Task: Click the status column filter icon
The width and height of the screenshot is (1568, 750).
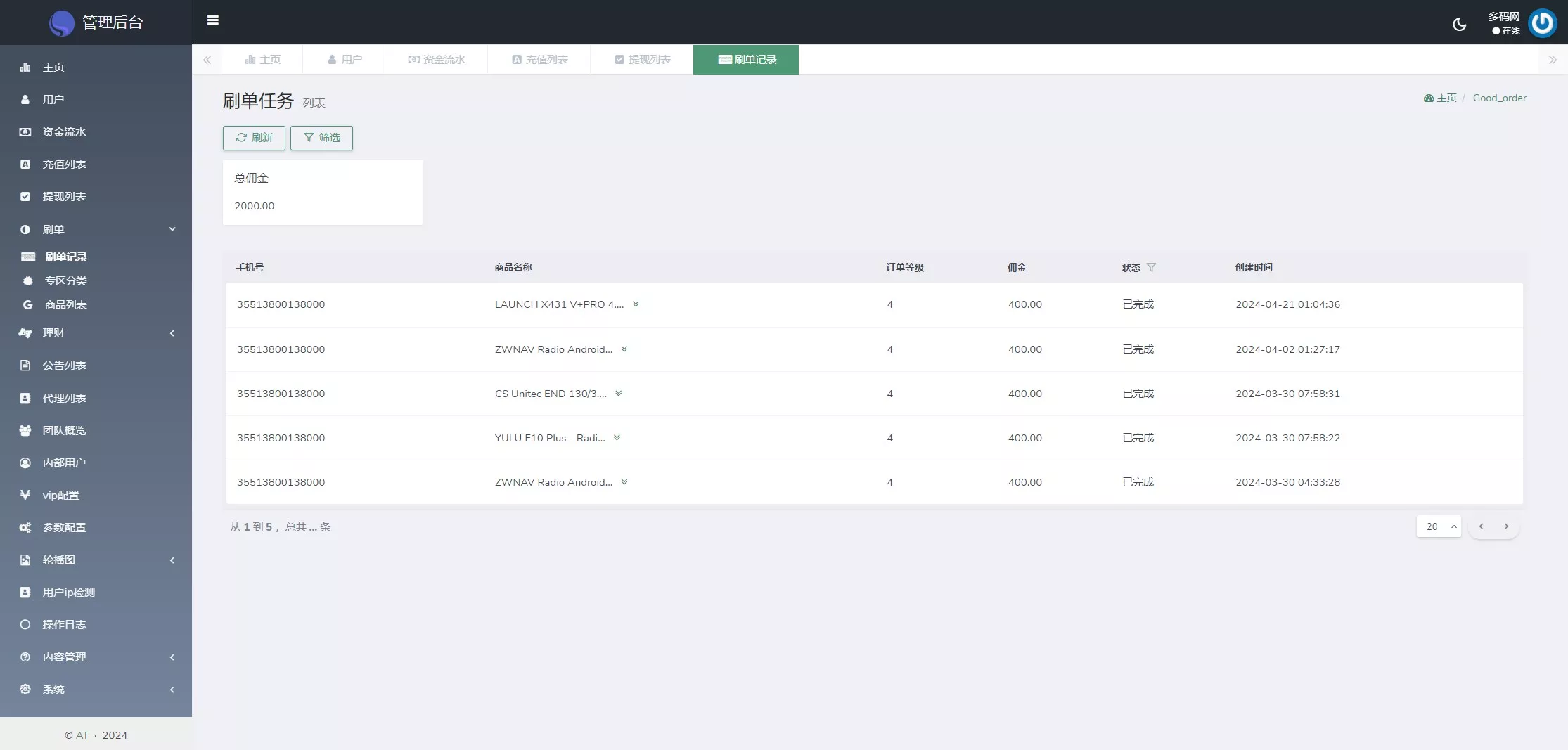Action: coord(1151,267)
